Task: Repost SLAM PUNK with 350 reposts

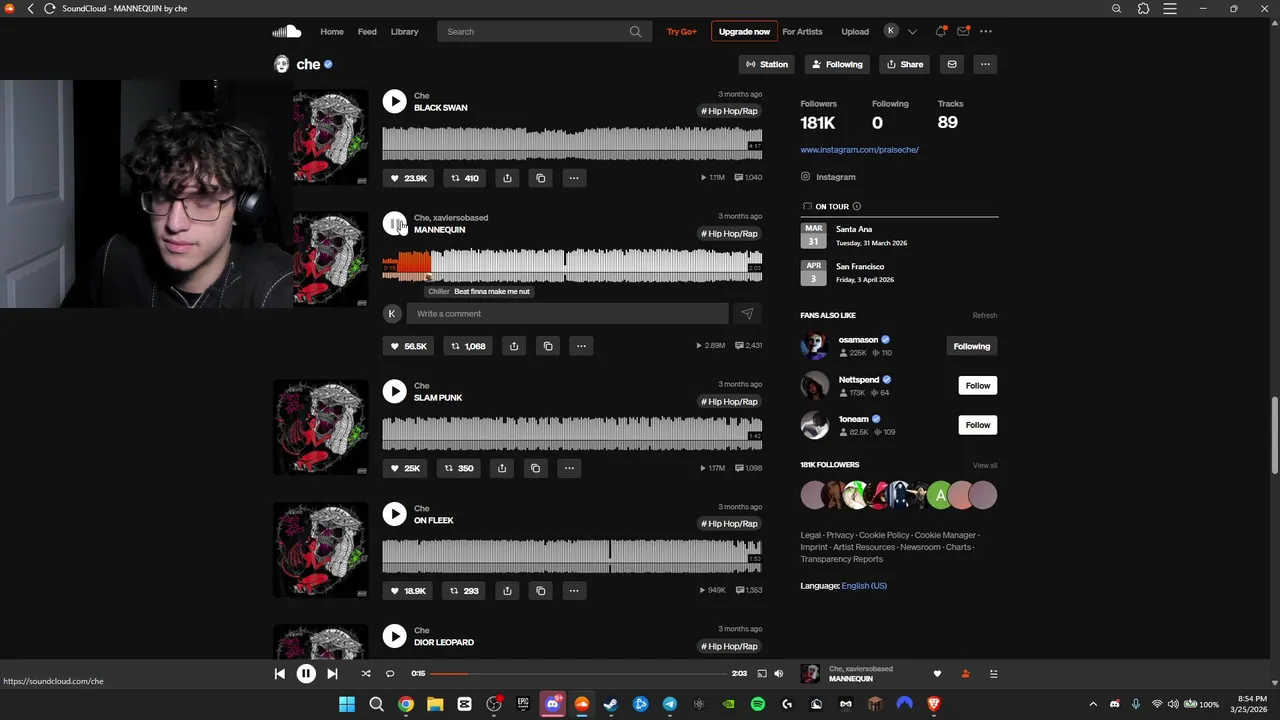Action: pyautogui.click(x=459, y=468)
